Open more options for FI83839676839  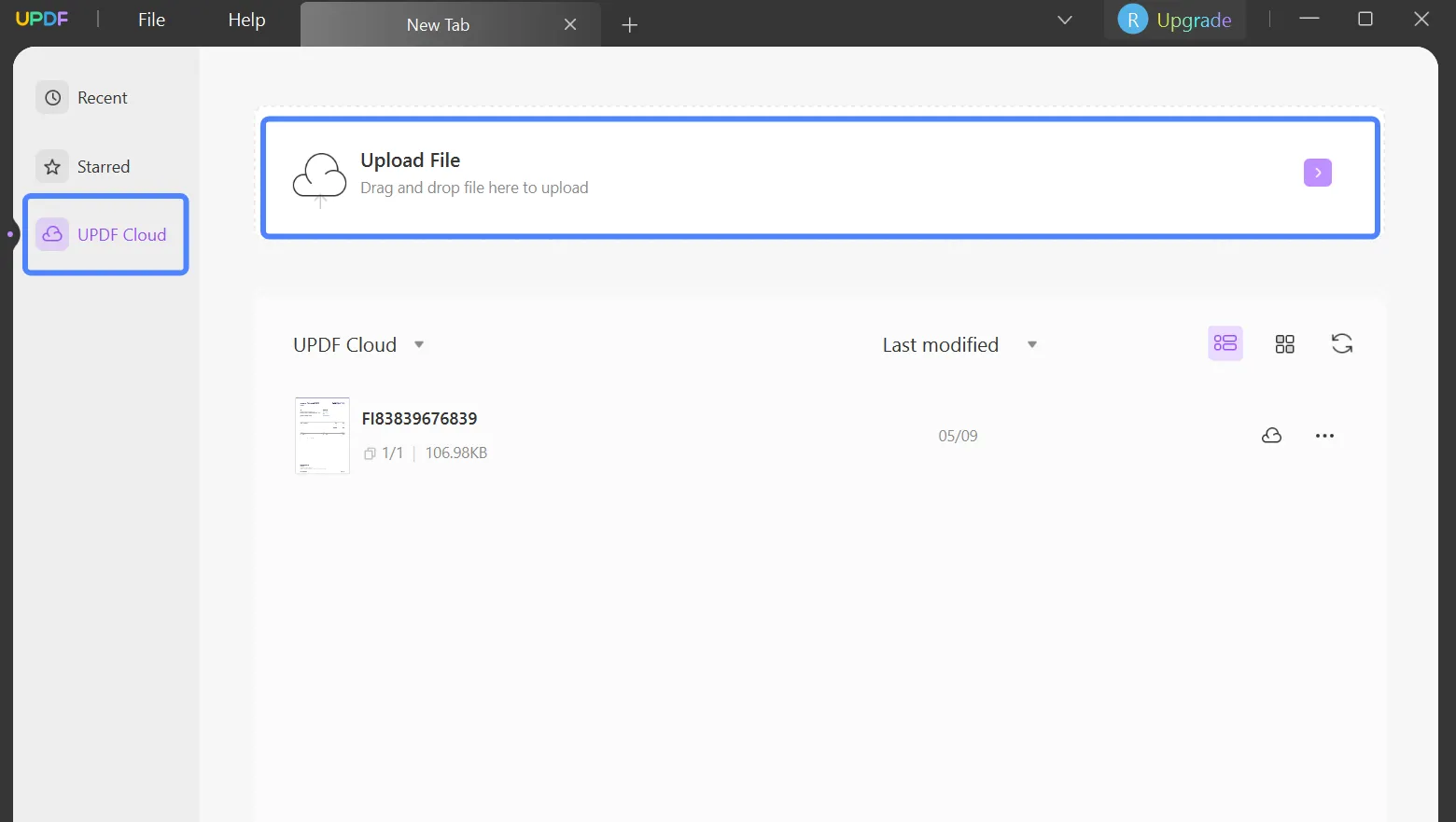1324,436
